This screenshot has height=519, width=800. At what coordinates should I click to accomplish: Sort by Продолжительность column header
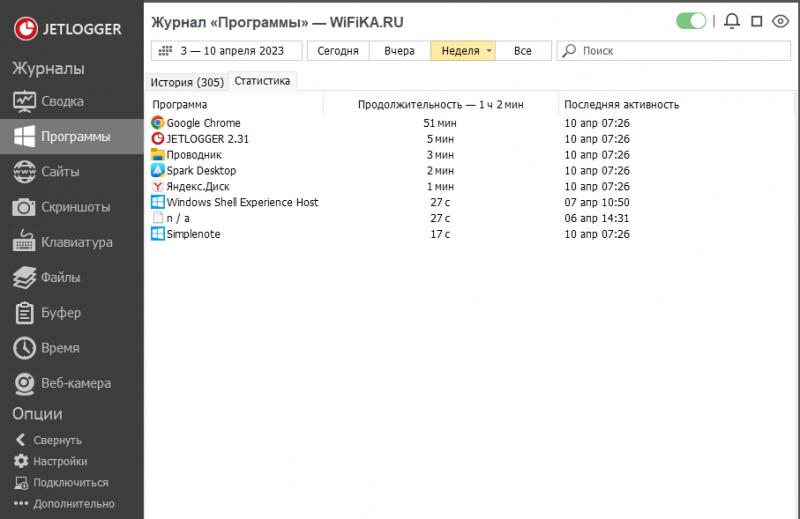440,104
